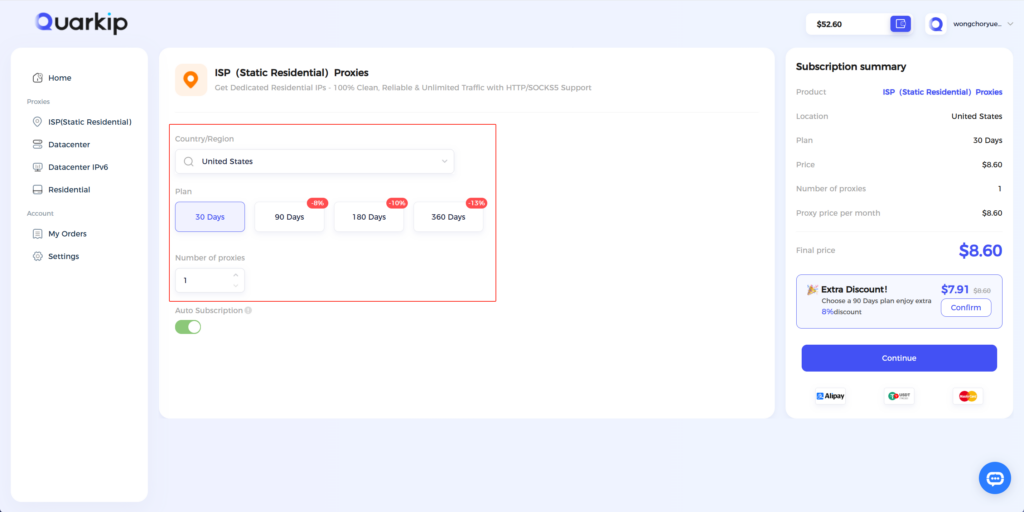The image size is (1024, 512).
Task: Click the orange location pin product icon
Action: (x=191, y=80)
